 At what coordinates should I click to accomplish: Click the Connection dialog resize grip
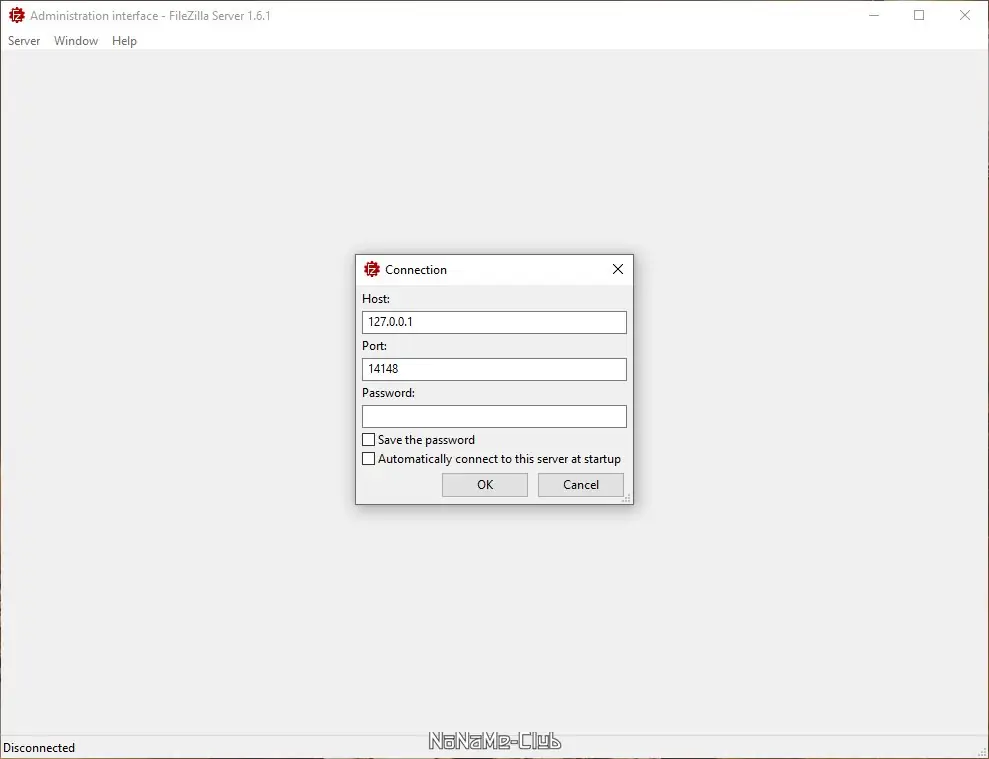click(x=626, y=498)
